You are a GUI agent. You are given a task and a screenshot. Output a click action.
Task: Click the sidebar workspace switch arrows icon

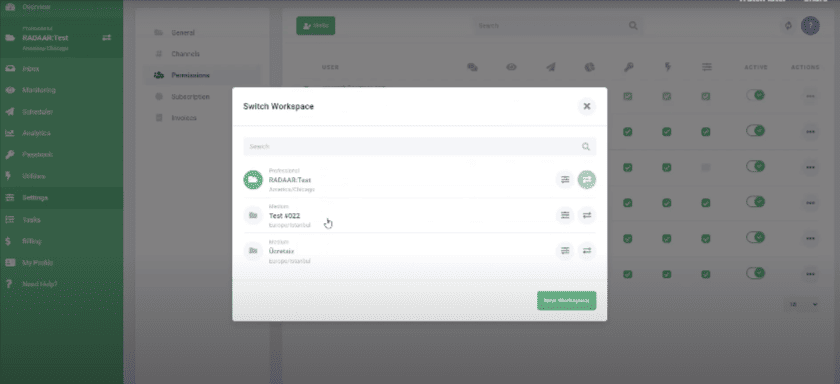click(107, 37)
